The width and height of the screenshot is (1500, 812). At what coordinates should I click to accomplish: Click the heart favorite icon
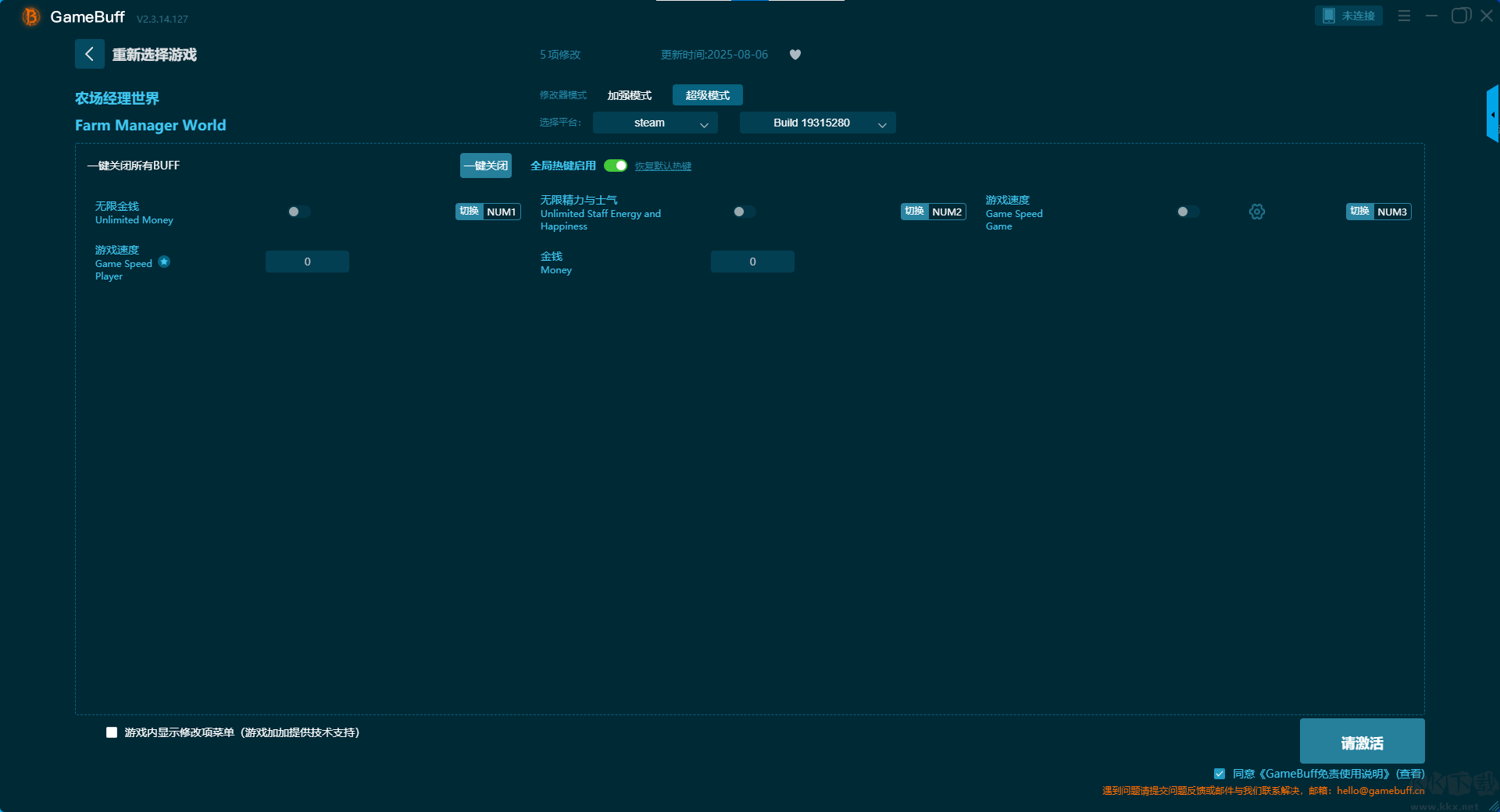795,55
